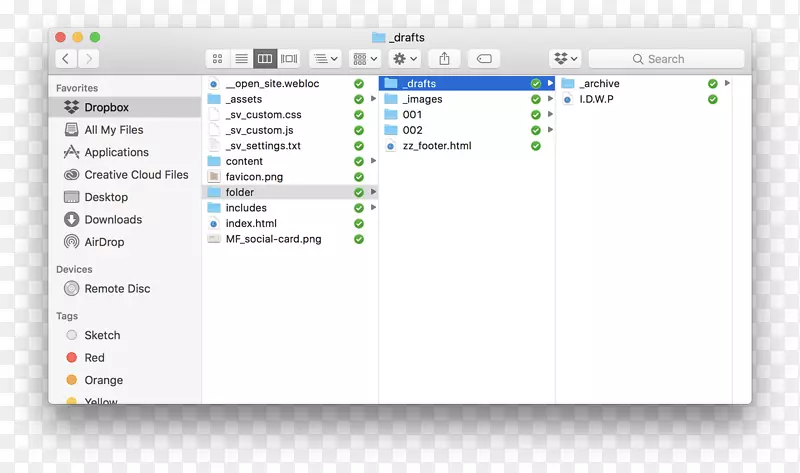Click sync checkmark next to zz_footer.html
The height and width of the screenshot is (473, 800).
pyautogui.click(x=536, y=146)
